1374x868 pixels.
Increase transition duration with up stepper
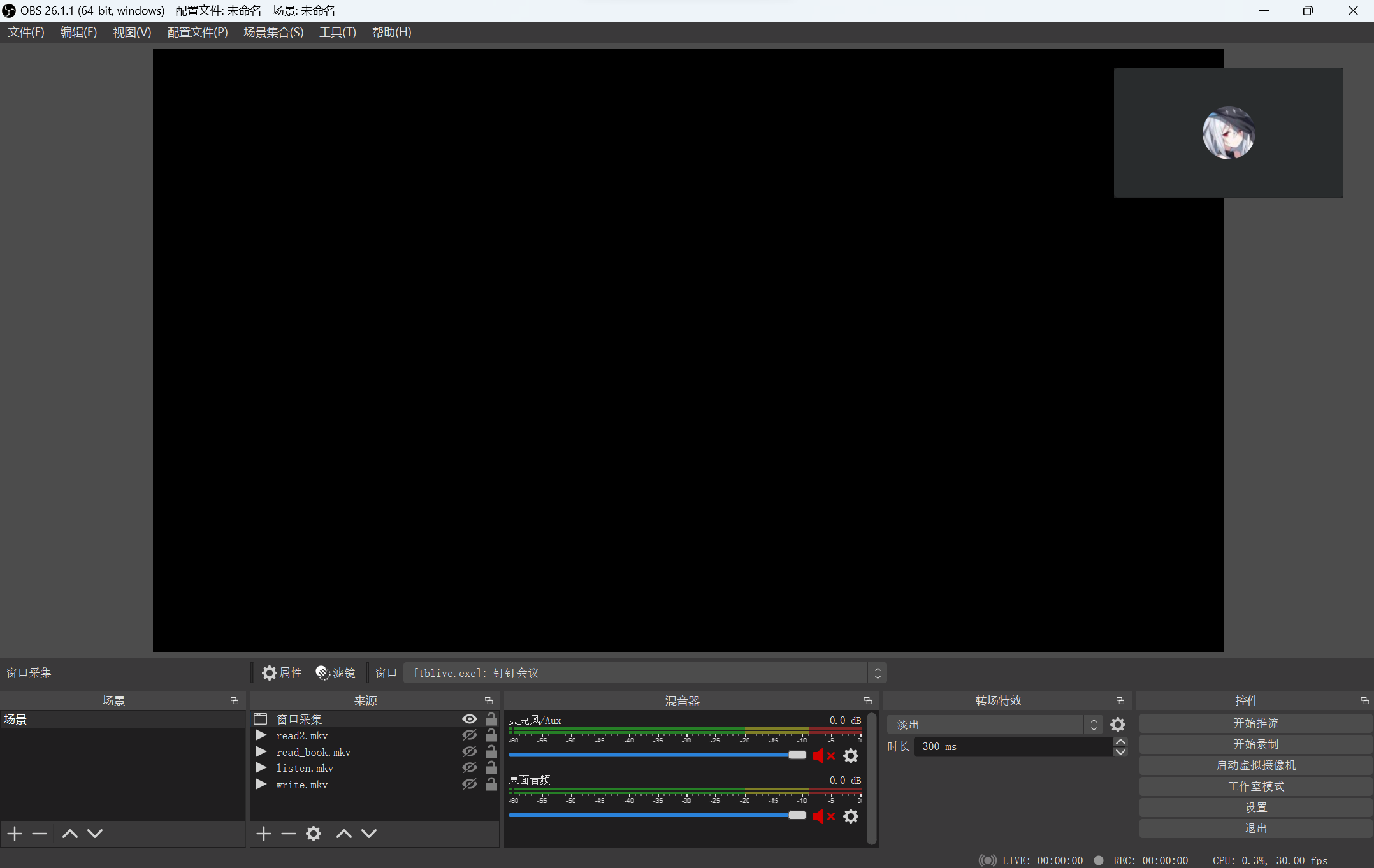pyautogui.click(x=1120, y=742)
